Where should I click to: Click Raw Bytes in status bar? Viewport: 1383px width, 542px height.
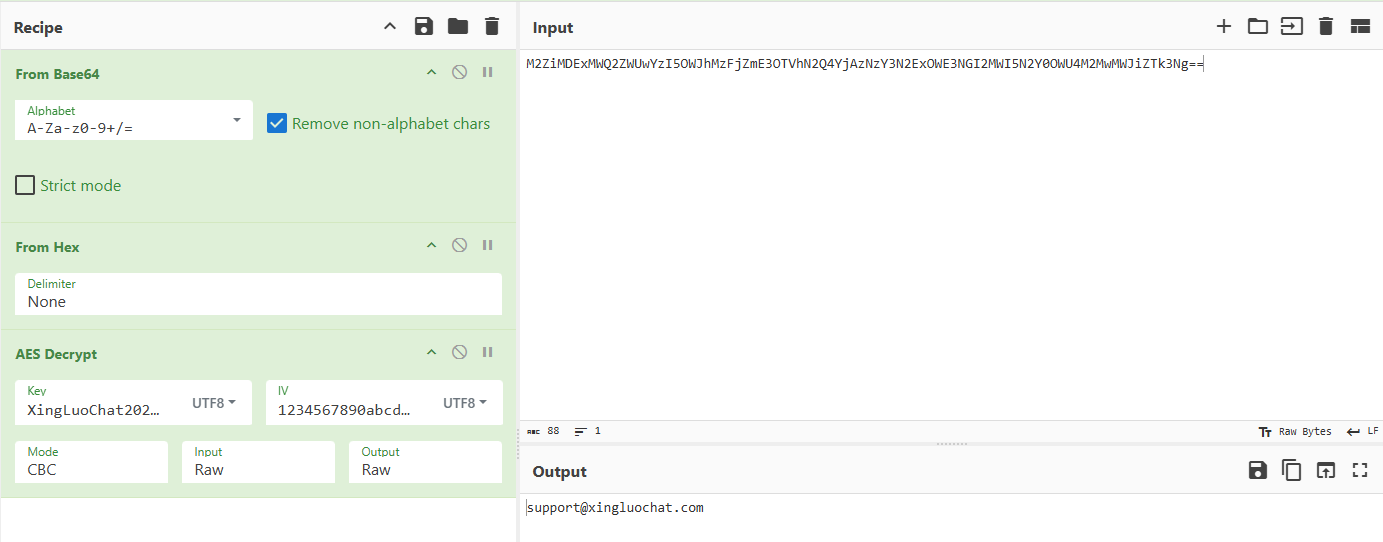click(x=1295, y=432)
